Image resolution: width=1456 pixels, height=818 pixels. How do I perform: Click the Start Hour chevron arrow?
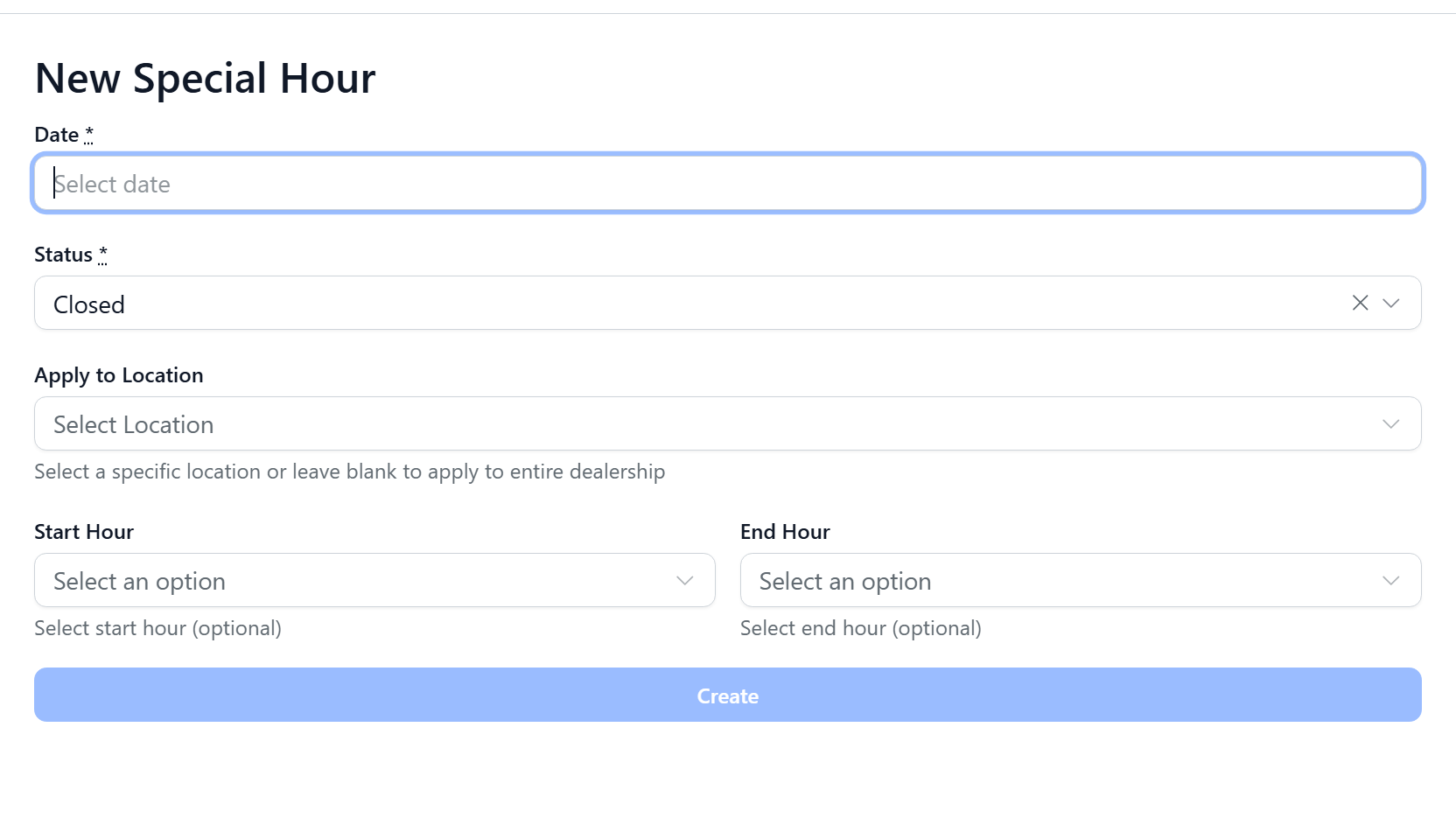684,581
